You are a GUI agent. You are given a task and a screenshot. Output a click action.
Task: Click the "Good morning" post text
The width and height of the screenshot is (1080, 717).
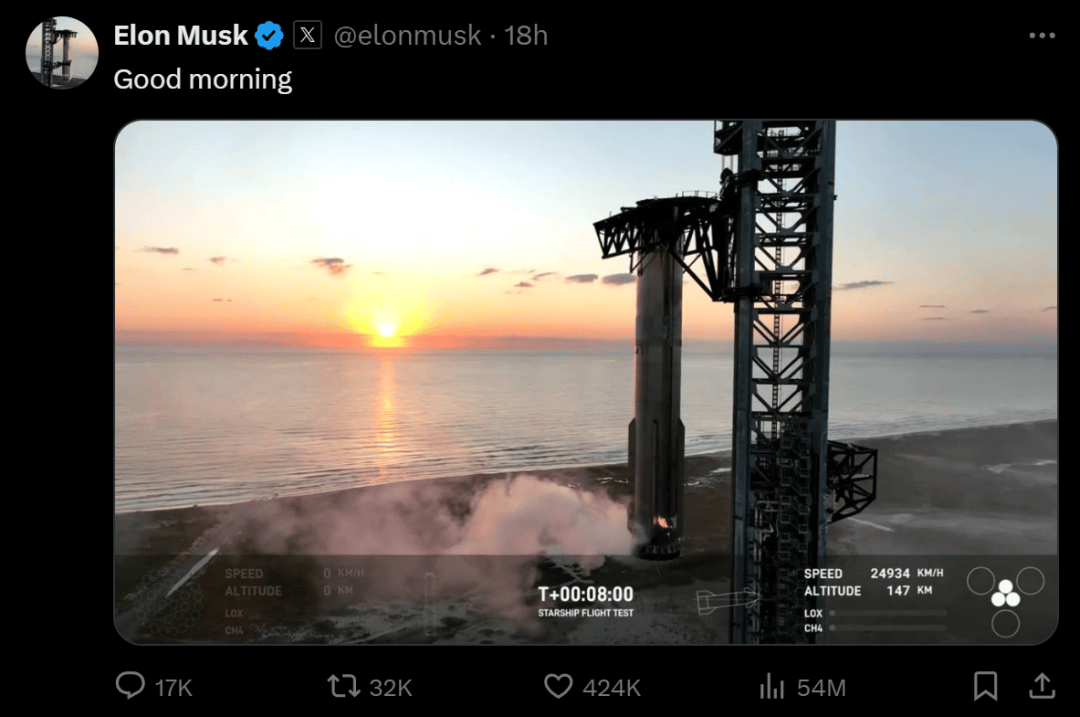point(202,80)
